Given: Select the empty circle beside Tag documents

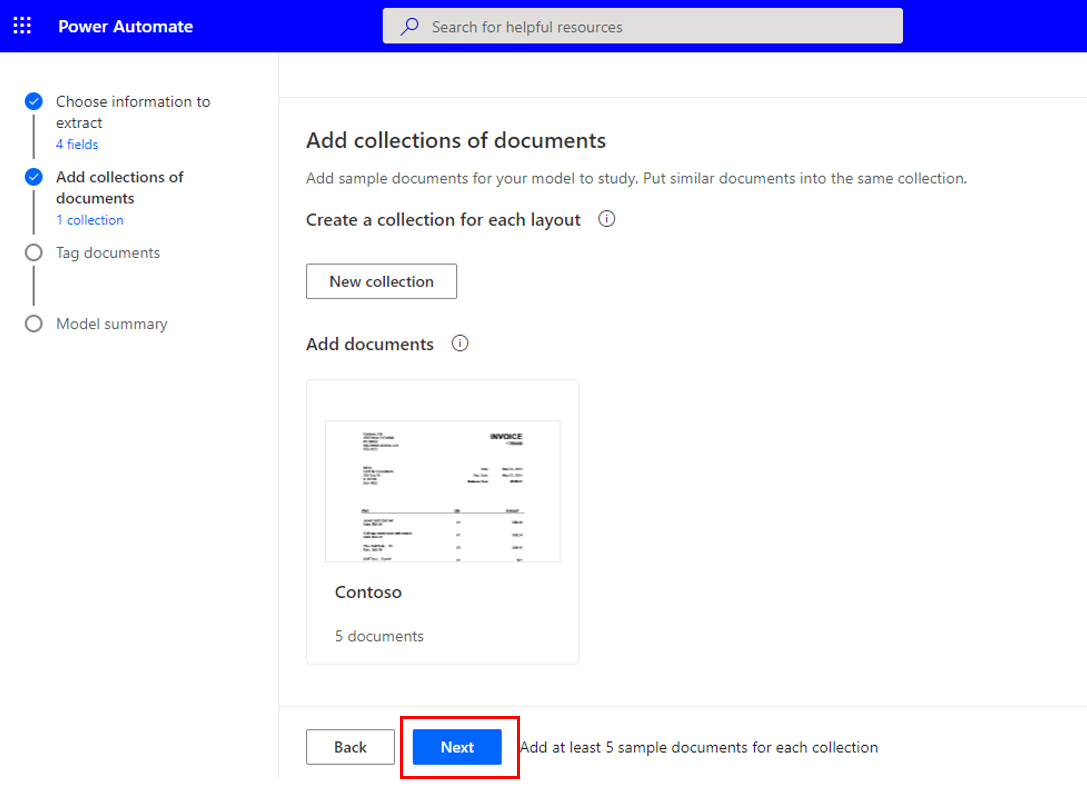Looking at the screenshot, I should tap(33, 252).
